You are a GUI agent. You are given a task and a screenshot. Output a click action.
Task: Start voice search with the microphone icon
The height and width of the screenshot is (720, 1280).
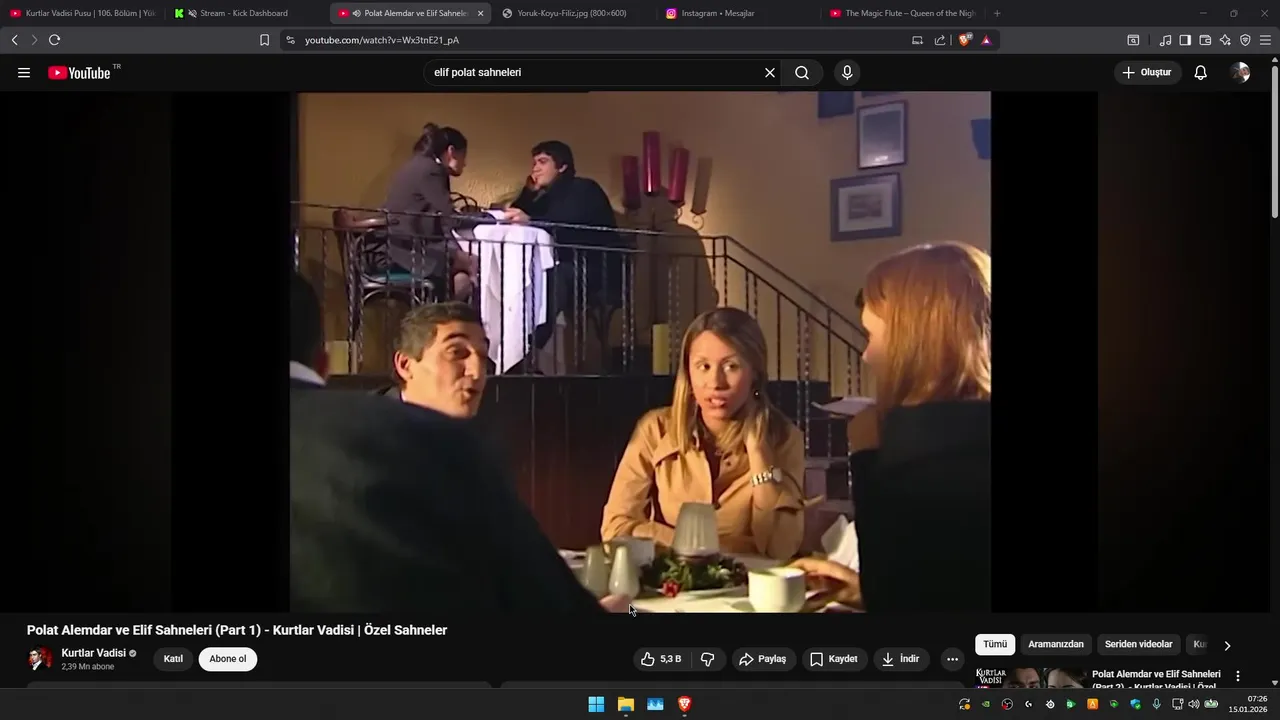pyautogui.click(x=847, y=73)
